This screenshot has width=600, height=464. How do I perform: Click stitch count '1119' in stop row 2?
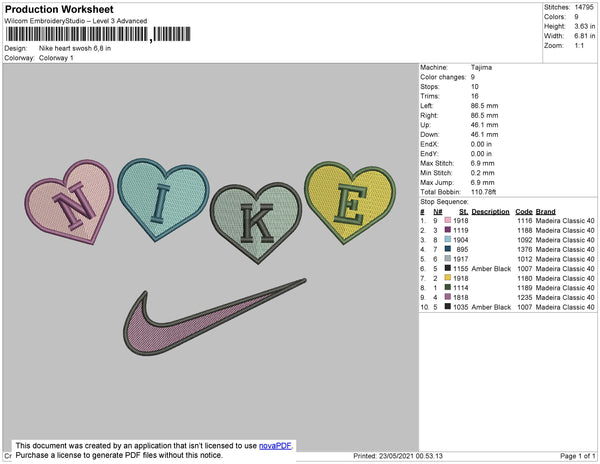click(461, 230)
